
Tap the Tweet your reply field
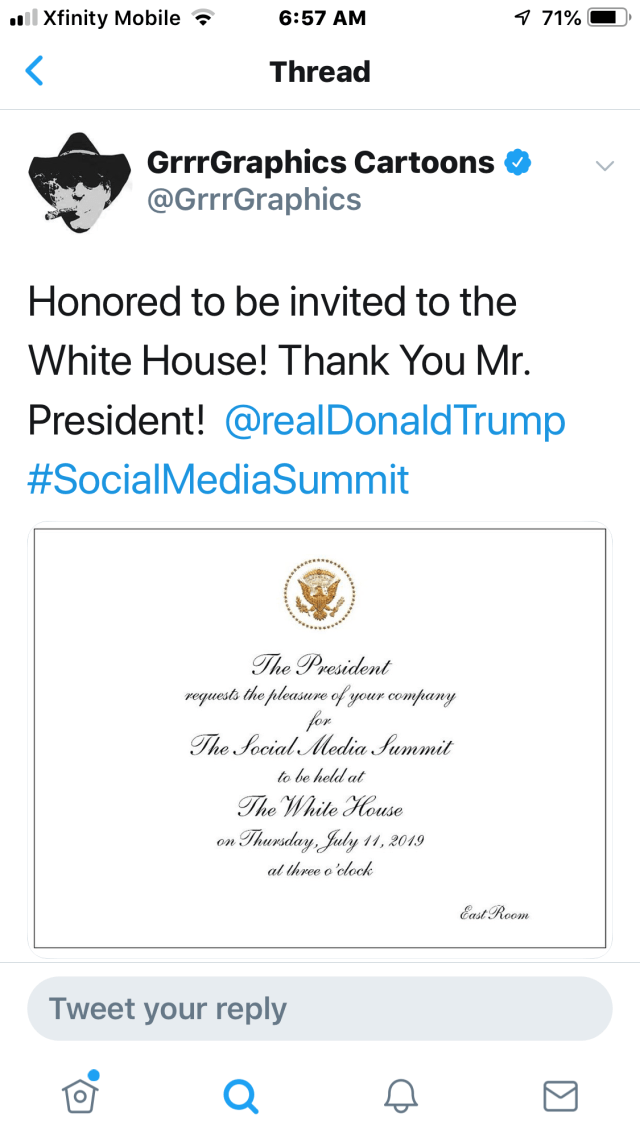(x=319, y=1008)
